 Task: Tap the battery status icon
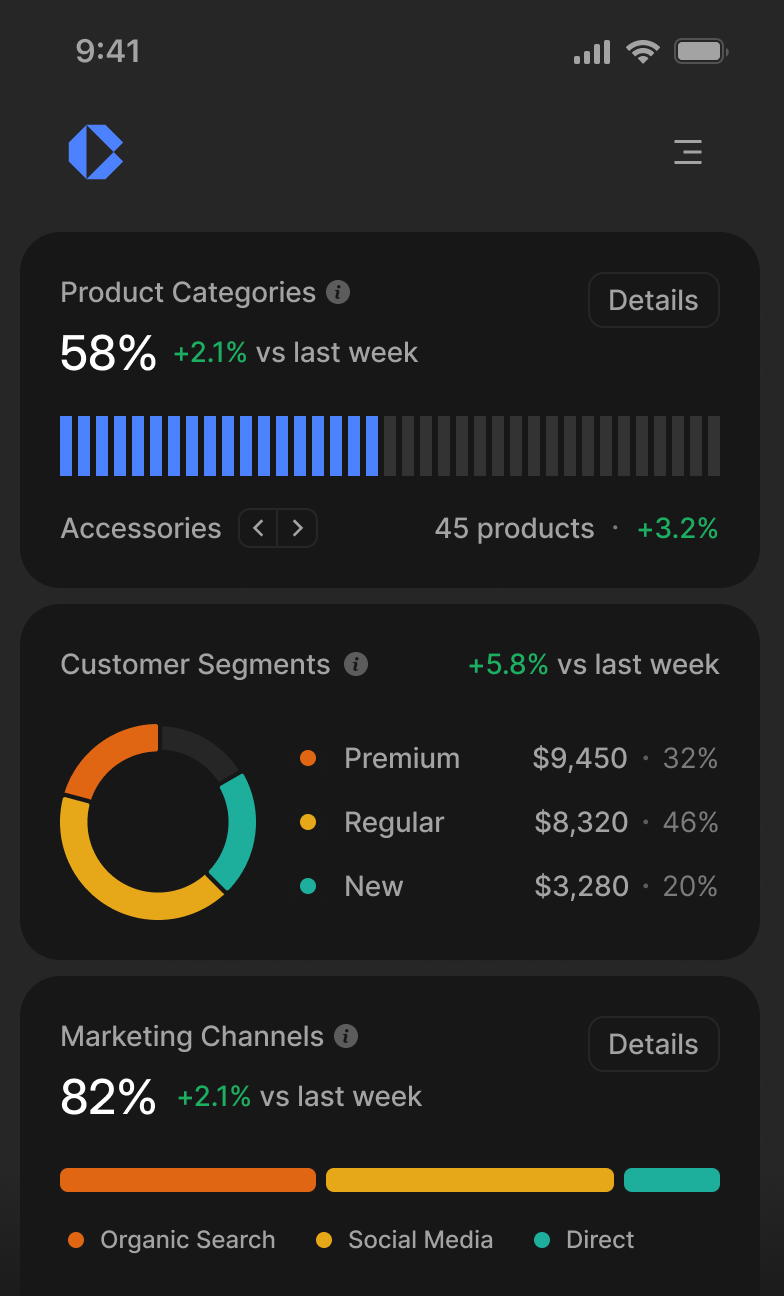[x=701, y=52]
